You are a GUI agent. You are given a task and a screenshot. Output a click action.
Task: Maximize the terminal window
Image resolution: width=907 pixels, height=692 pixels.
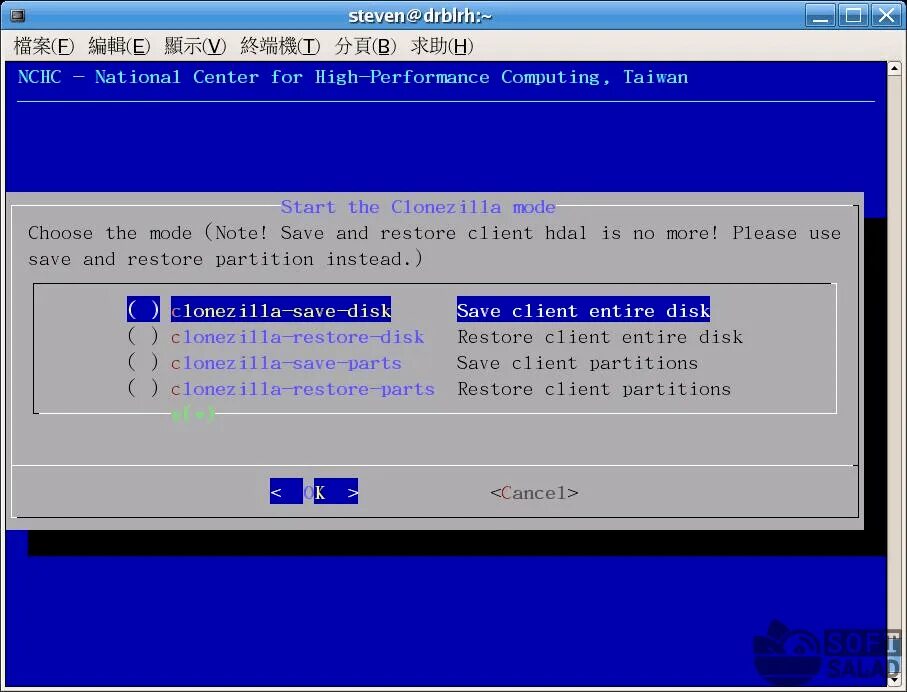(853, 15)
